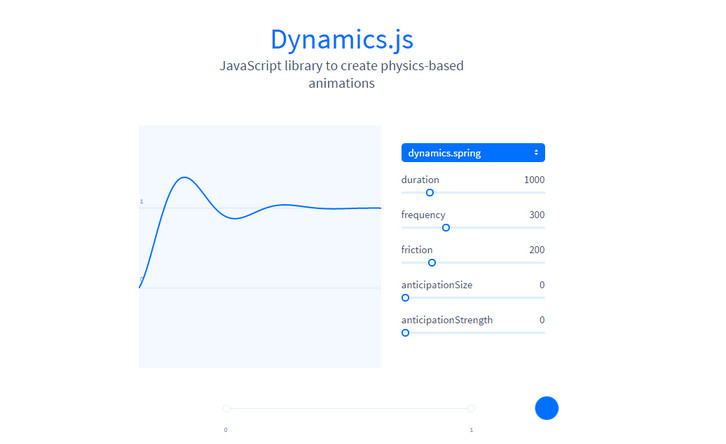Click the 'anticipationSize' parameter label

(436, 285)
